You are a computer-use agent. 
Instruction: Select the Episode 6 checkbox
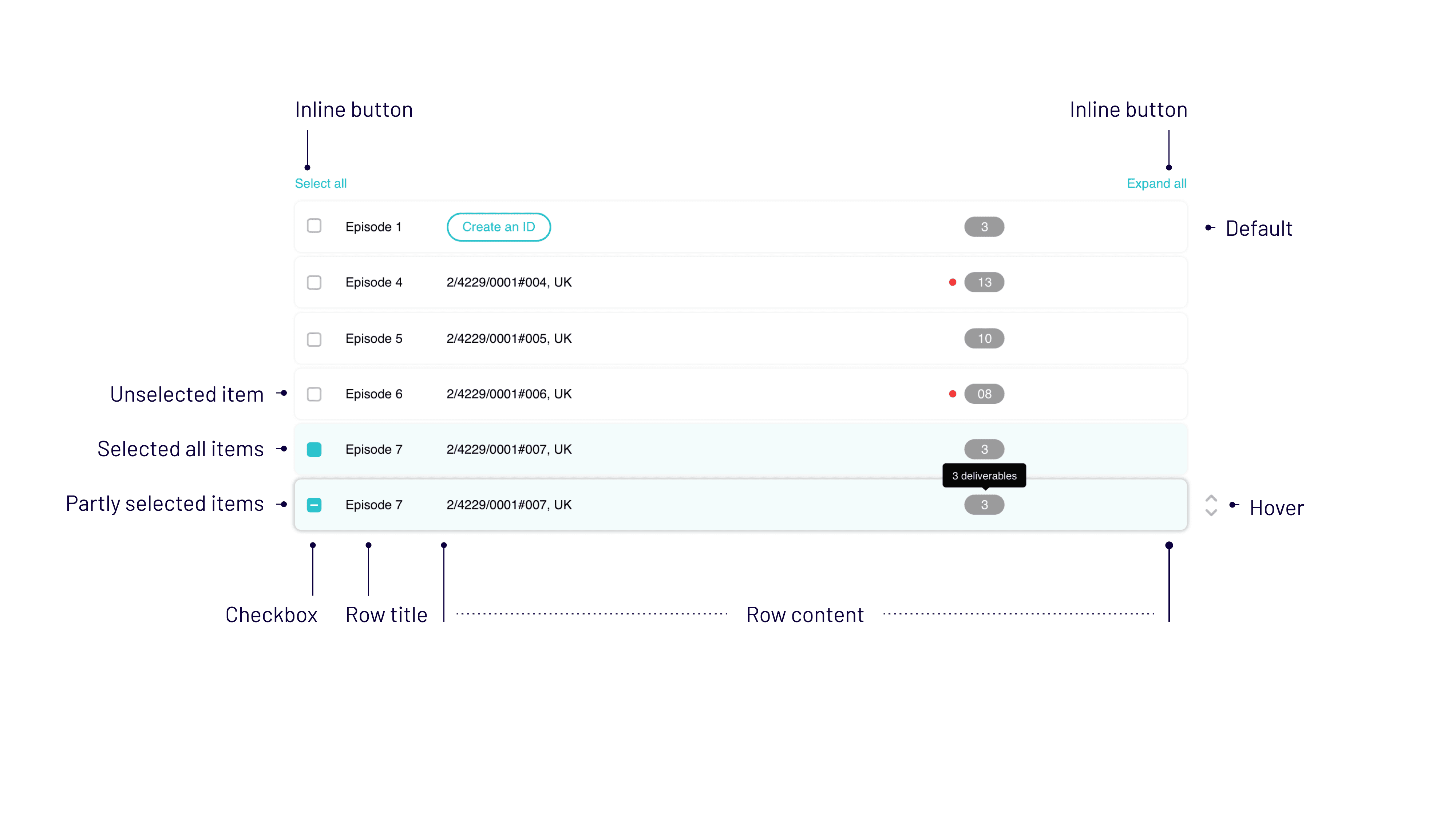click(x=314, y=394)
